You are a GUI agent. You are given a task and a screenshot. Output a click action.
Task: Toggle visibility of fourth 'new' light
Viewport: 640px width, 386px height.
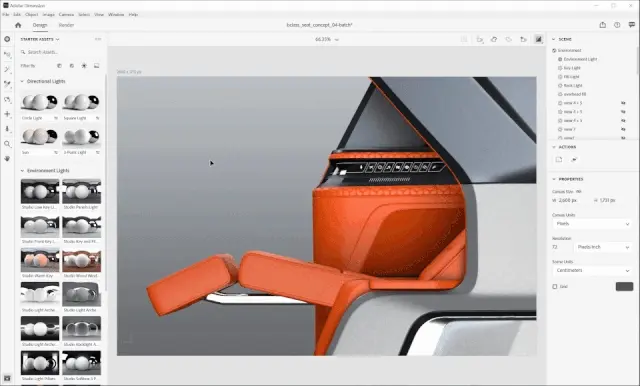point(623,129)
